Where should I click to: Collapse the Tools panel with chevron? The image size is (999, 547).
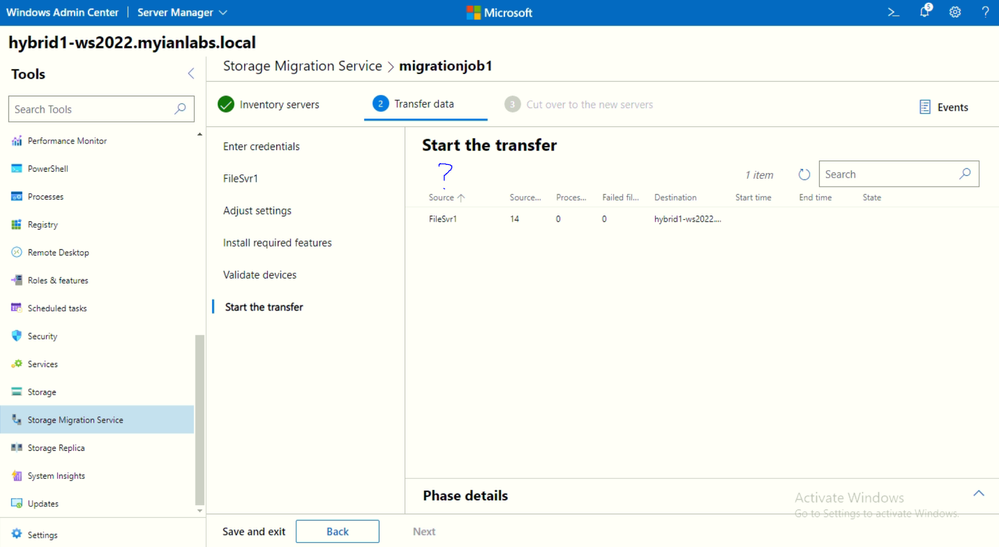click(190, 73)
